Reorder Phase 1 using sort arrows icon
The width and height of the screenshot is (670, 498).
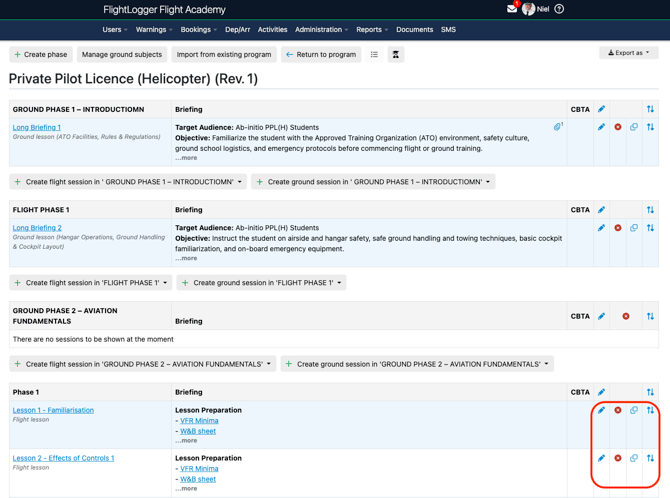click(650, 392)
